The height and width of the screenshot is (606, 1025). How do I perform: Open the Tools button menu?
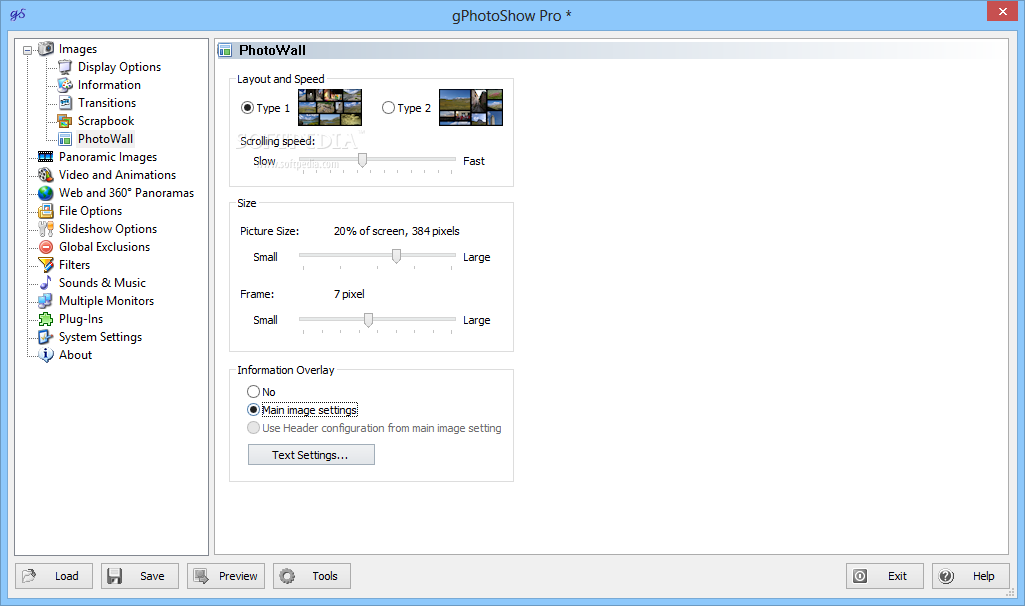[x=312, y=576]
